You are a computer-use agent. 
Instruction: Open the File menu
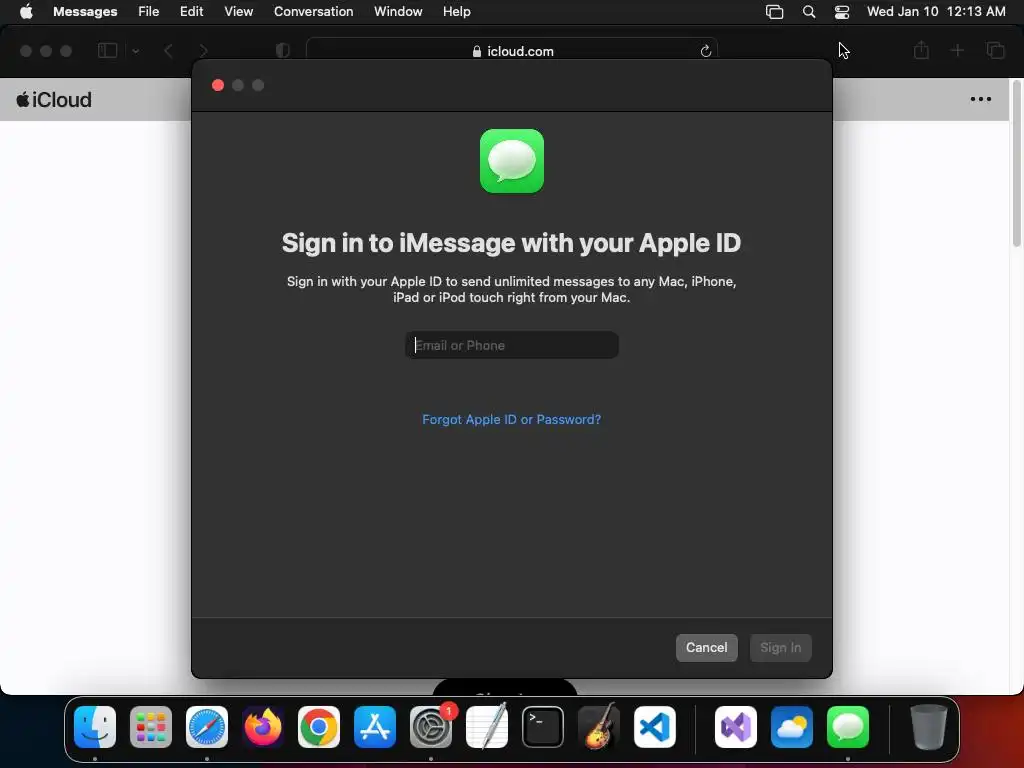pyautogui.click(x=148, y=11)
